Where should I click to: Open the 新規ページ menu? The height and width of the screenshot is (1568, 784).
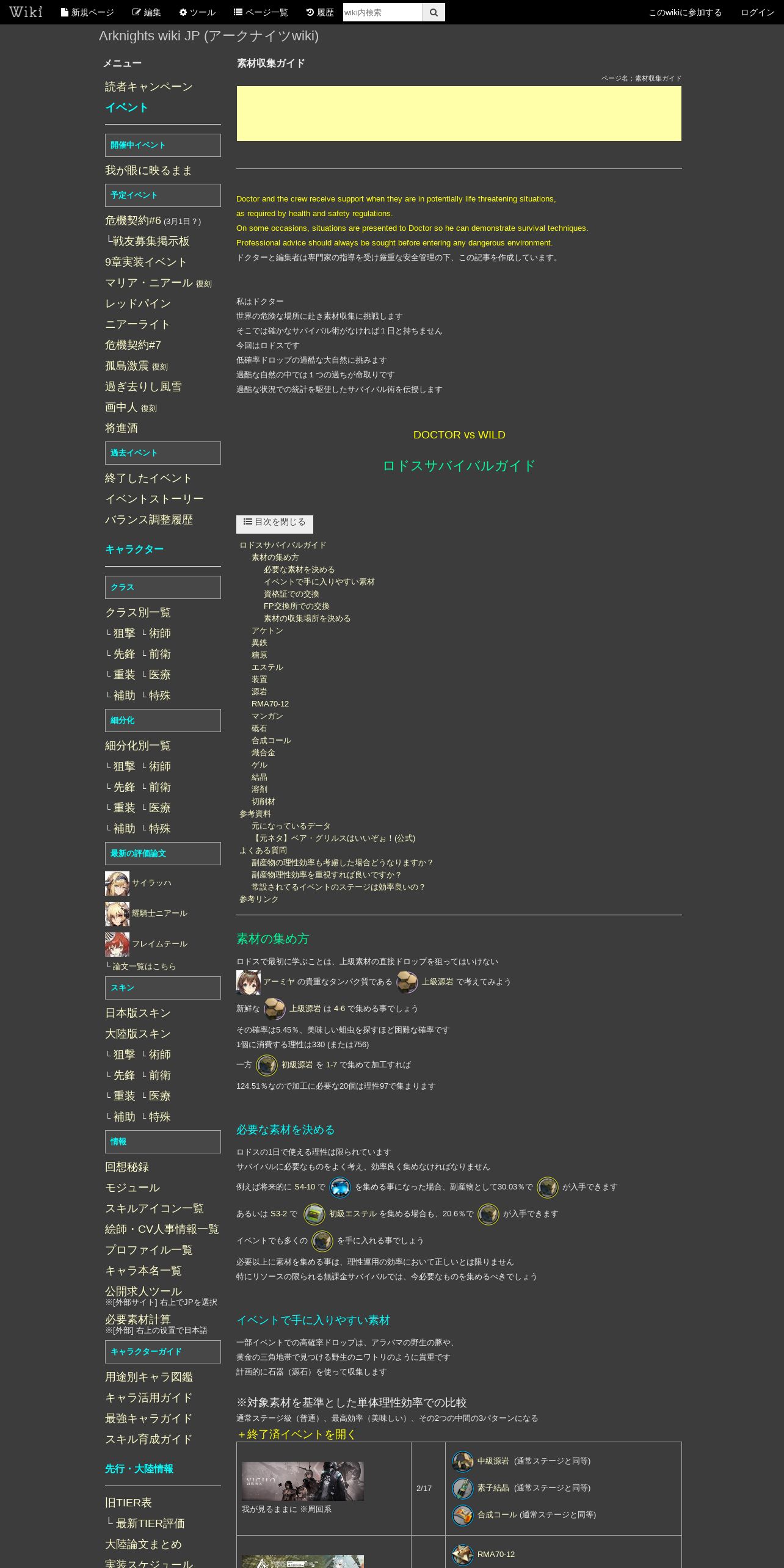click(x=87, y=12)
